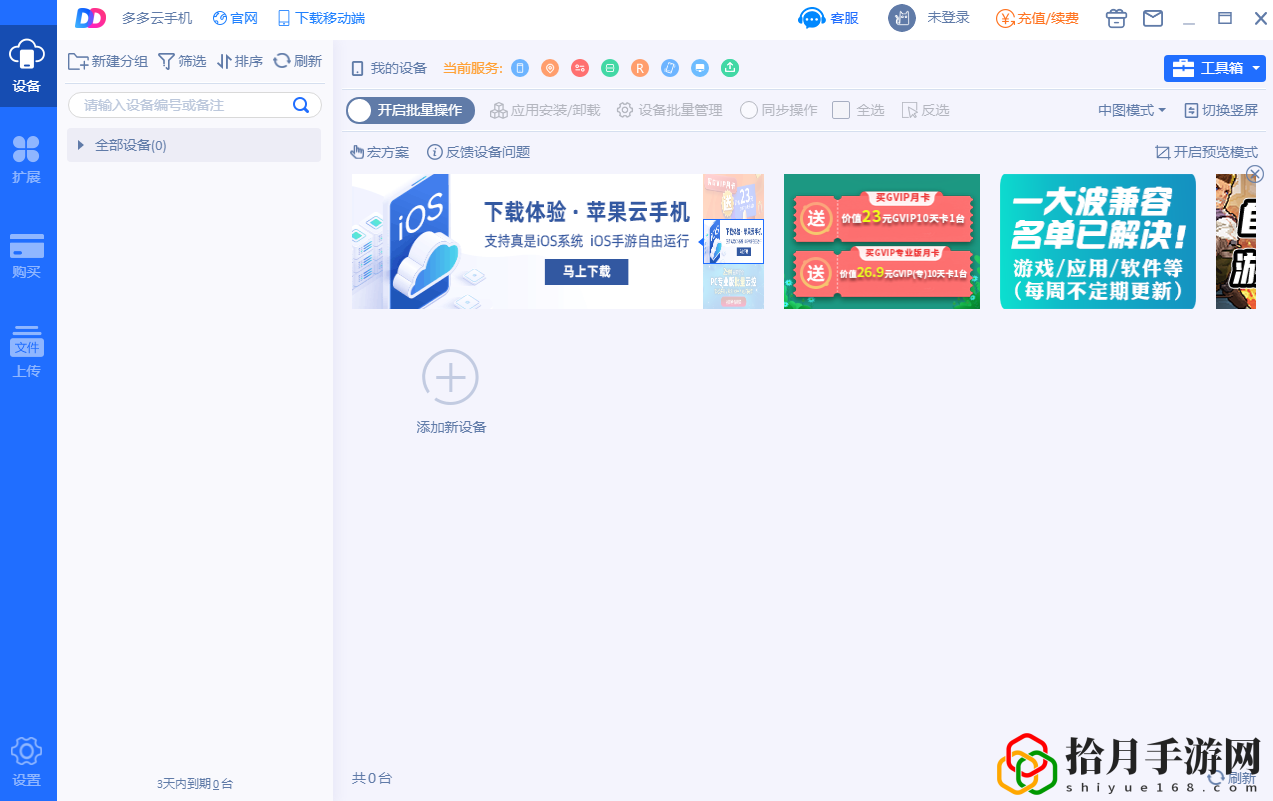This screenshot has width=1273, height=801.
Task: Click 反选 invert selection
Action: click(925, 110)
